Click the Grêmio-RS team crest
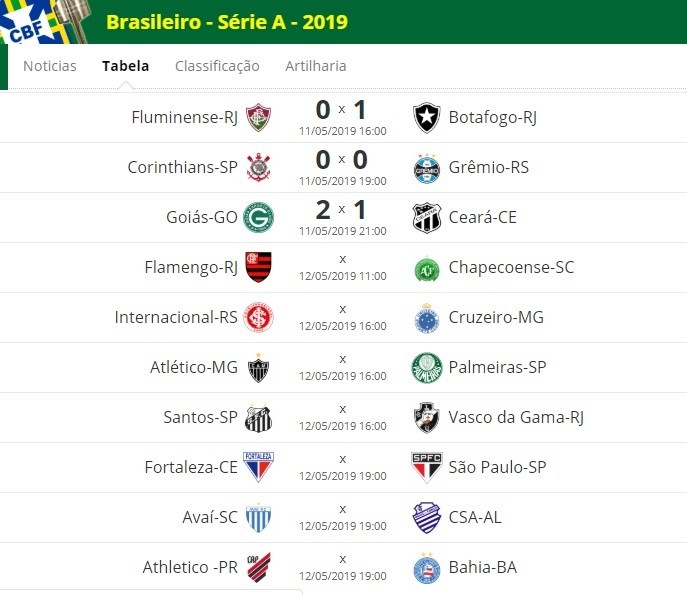Viewport: 687px width, 595px height. (427, 169)
